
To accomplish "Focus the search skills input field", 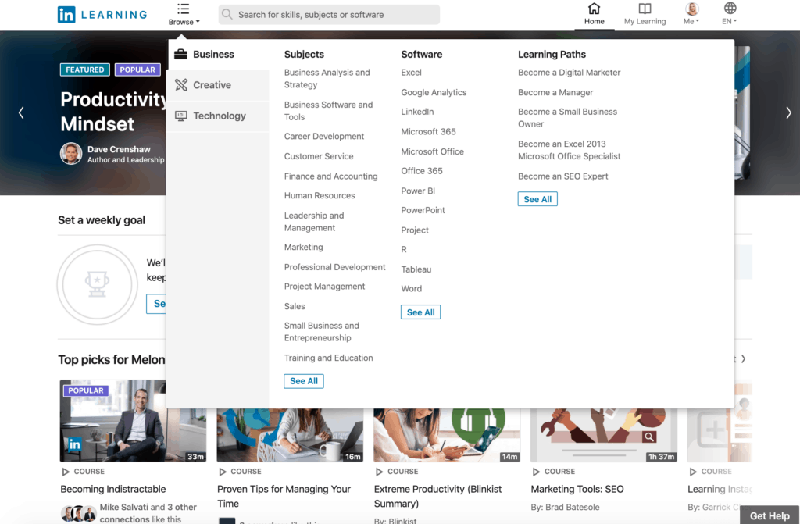I will (x=330, y=14).
